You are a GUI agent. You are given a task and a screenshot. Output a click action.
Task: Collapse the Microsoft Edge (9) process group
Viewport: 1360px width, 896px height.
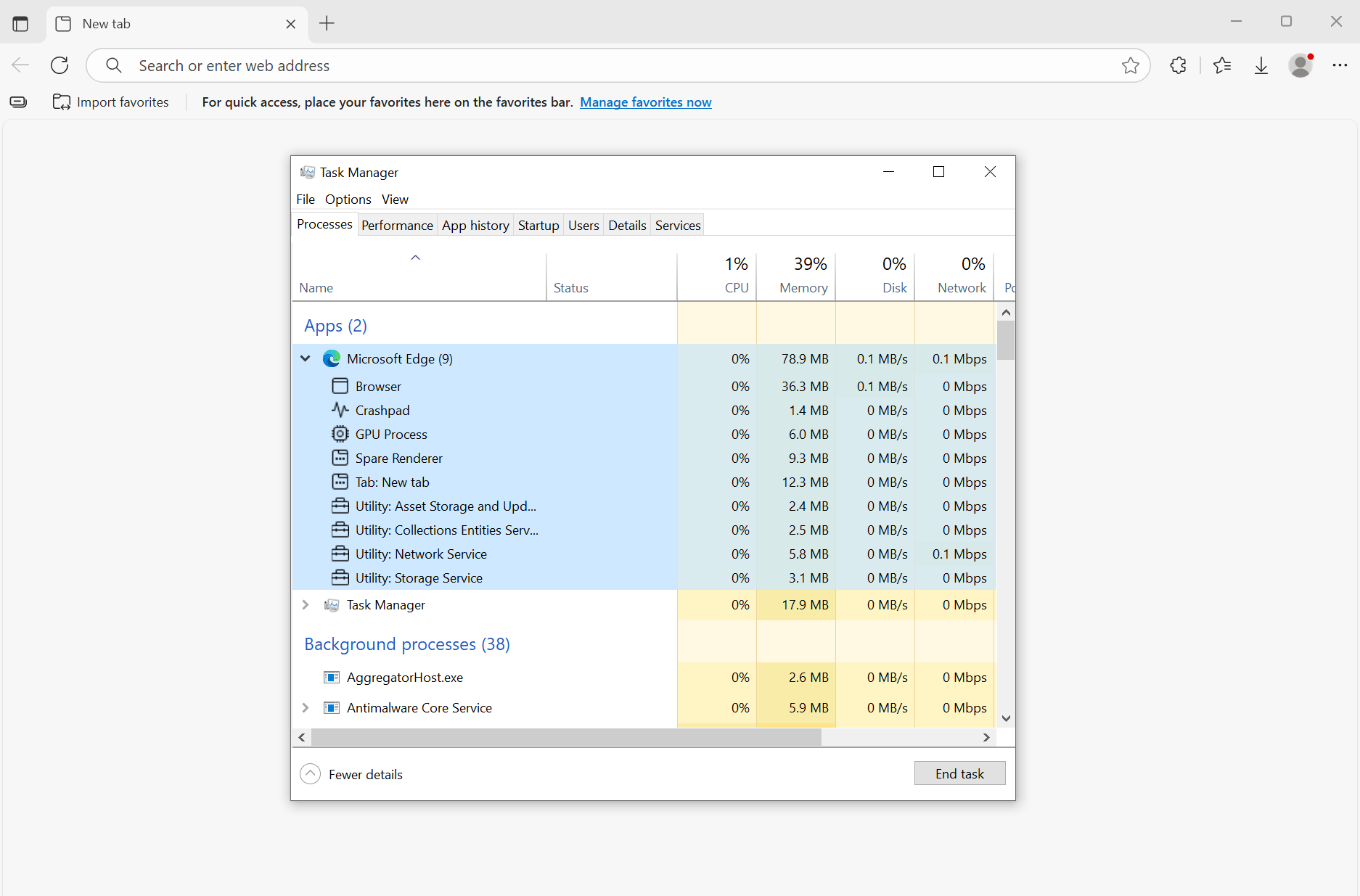tap(306, 358)
